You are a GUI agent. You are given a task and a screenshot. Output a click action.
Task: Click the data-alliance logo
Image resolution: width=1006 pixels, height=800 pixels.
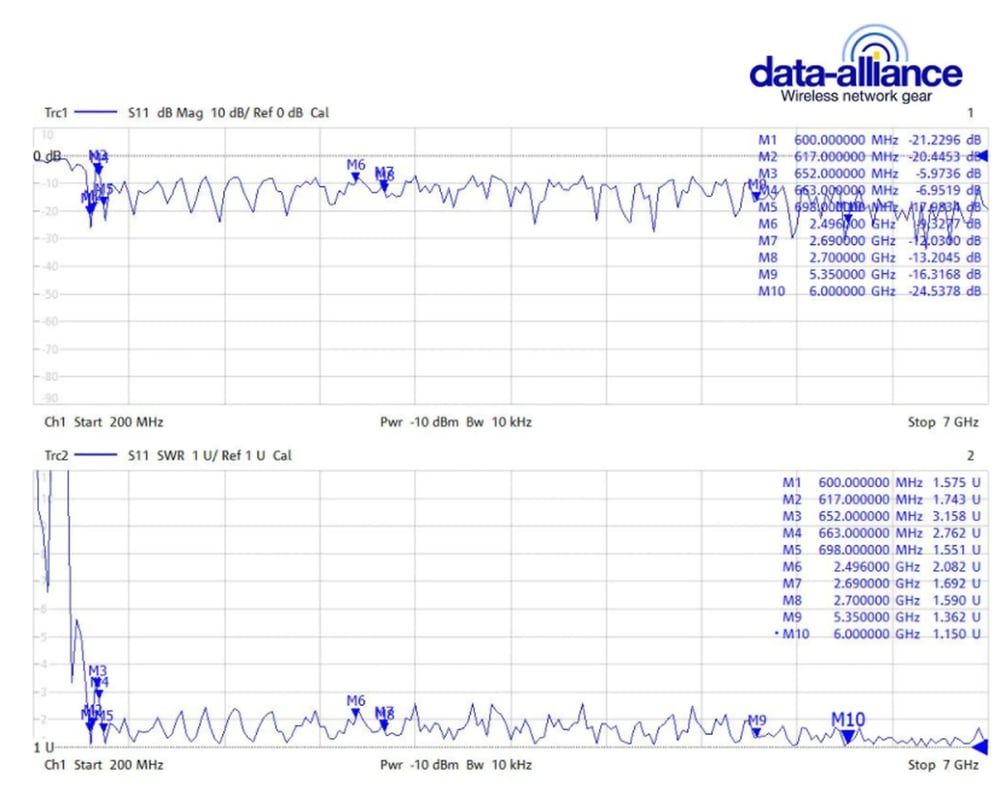pyautogui.click(x=856, y=64)
